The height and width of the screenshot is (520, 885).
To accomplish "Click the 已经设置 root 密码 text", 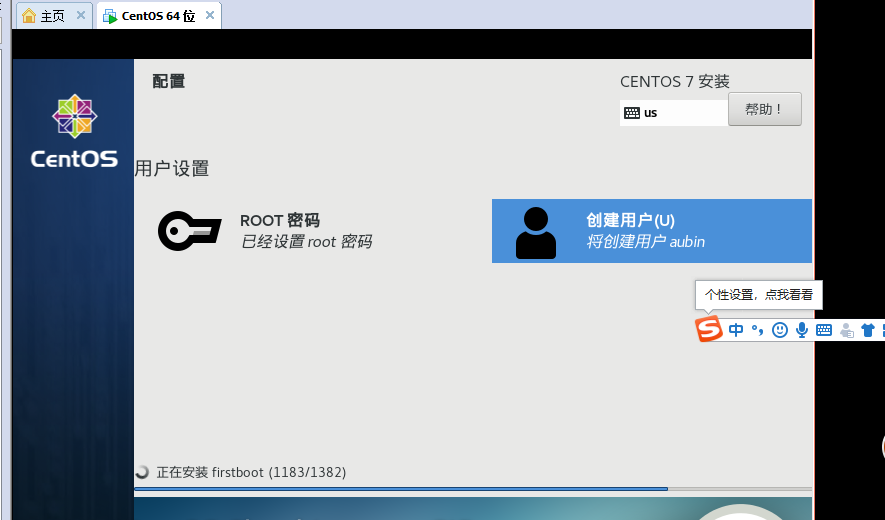I will pyautogui.click(x=306, y=242).
